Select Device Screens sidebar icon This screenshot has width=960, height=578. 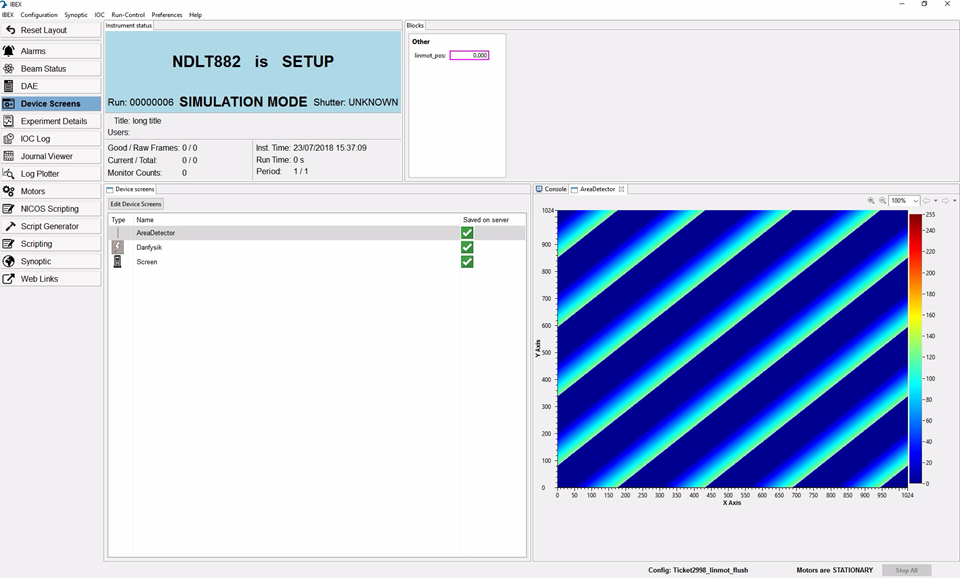pyautogui.click(x=9, y=103)
